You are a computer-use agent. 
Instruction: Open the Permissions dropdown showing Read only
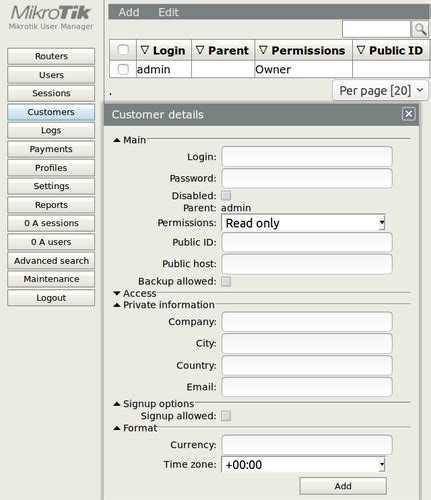pyautogui.click(x=303, y=223)
